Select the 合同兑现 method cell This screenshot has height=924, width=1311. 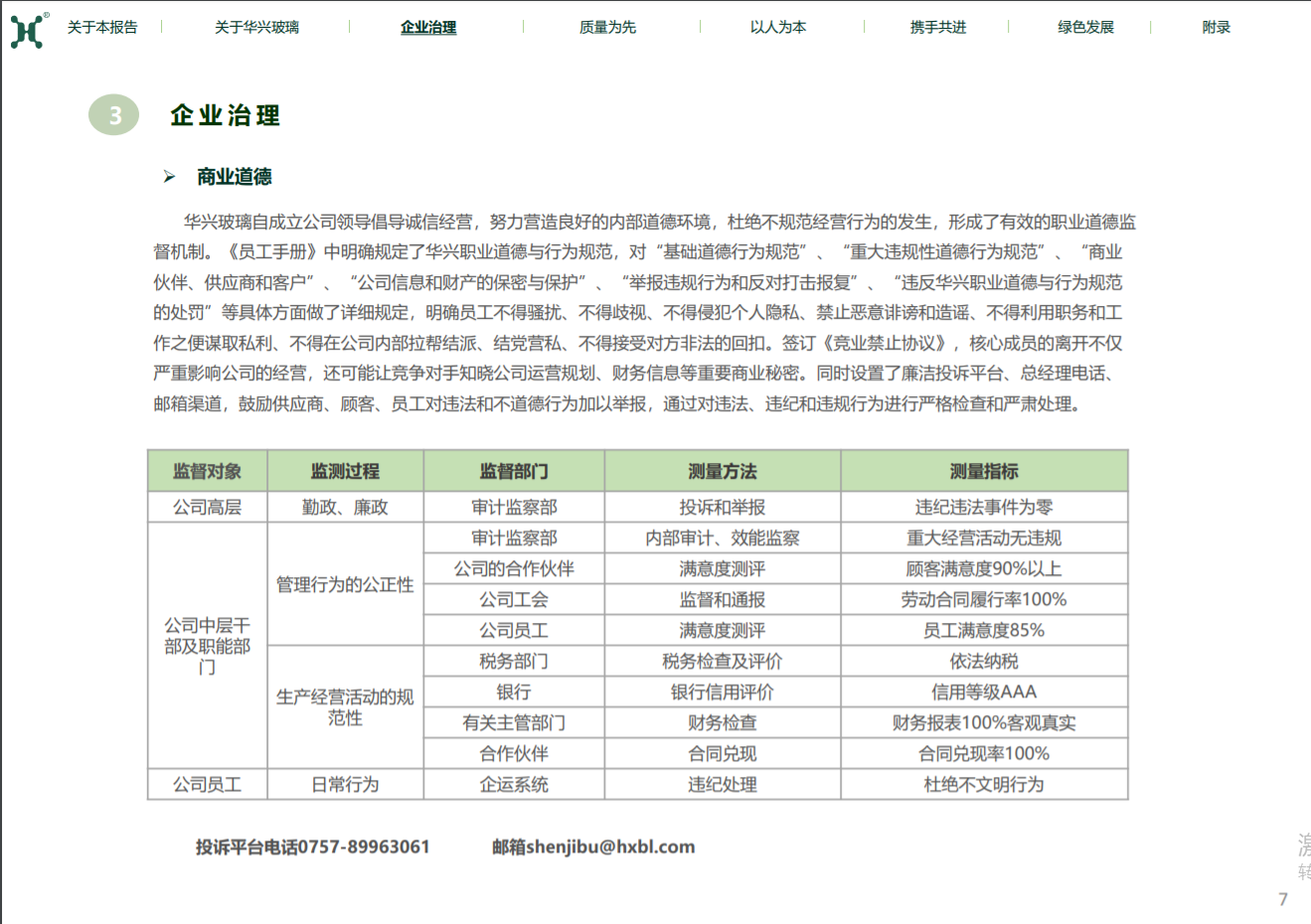tap(723, 753)
